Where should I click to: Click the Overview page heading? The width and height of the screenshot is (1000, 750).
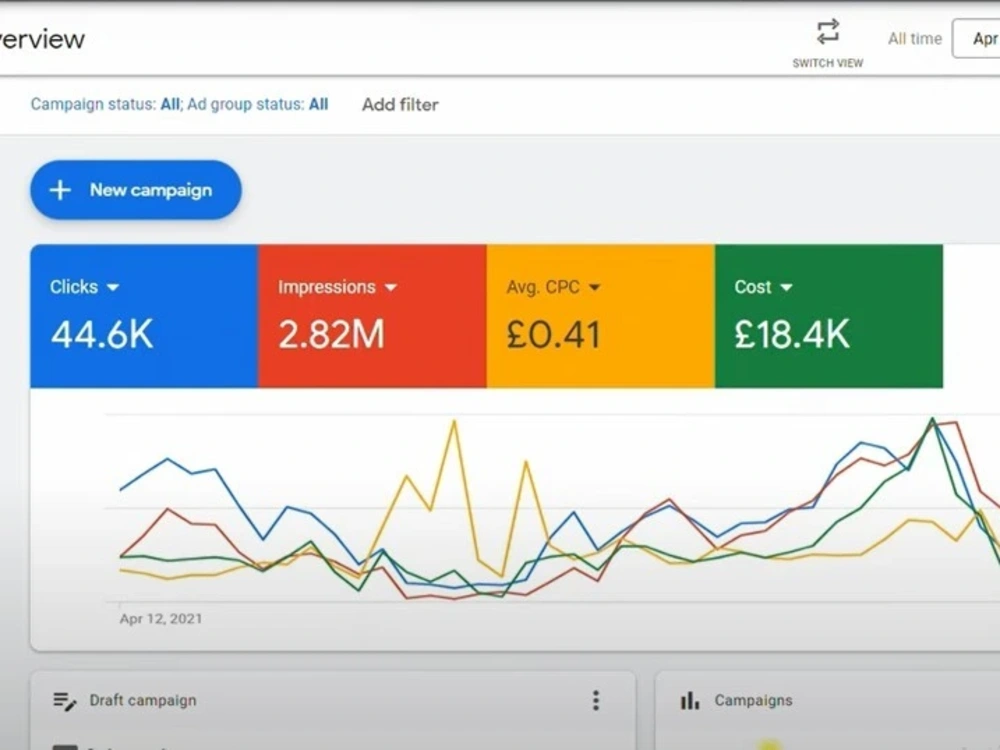42,40
